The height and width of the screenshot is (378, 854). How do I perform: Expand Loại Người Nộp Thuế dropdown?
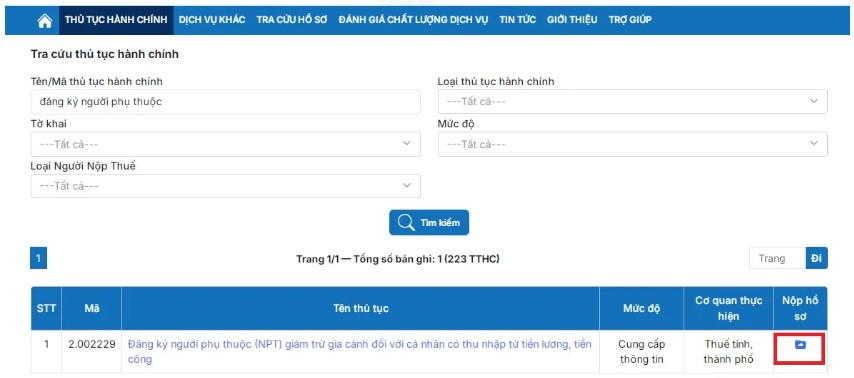click(x=225, y=186)
